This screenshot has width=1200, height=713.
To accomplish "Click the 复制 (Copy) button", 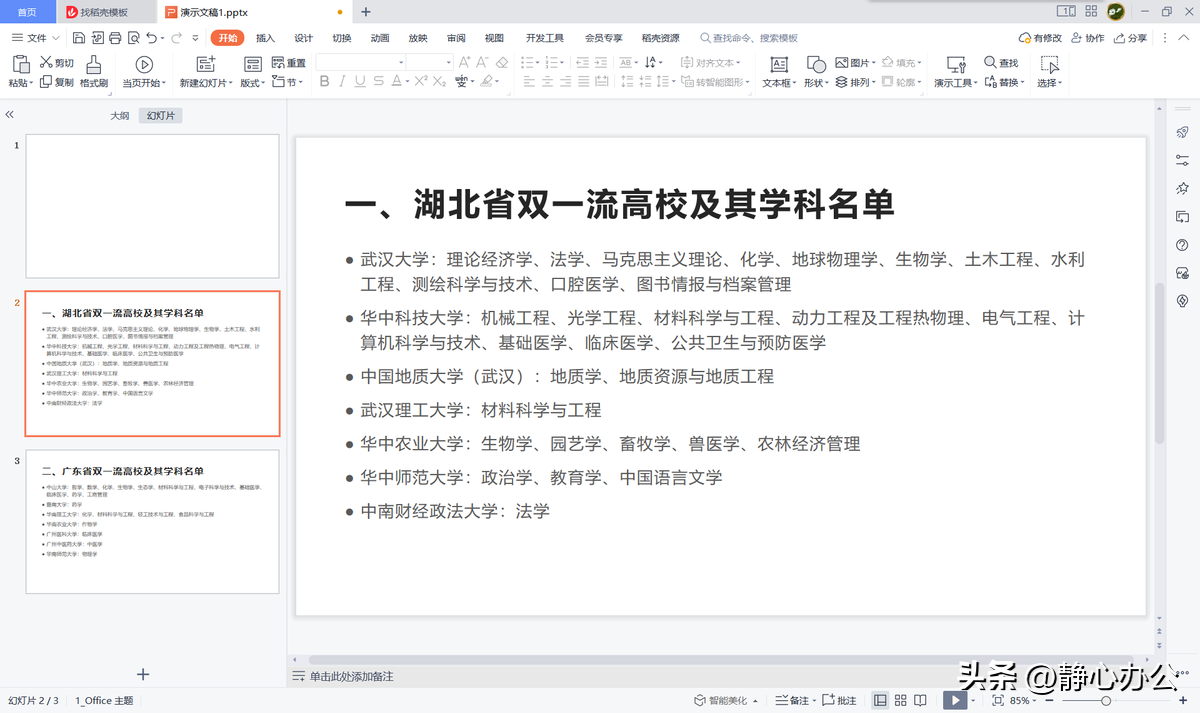I will point(57,82).
